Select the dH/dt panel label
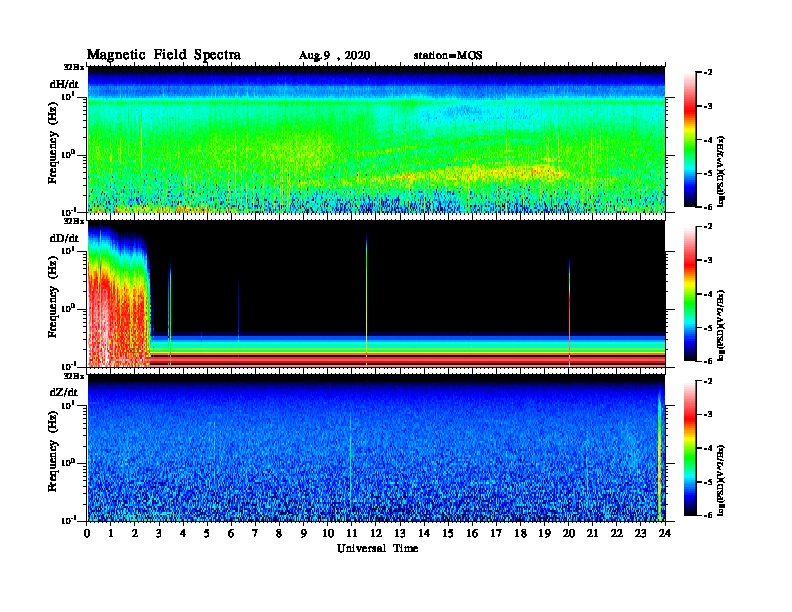 click(64, 84)
